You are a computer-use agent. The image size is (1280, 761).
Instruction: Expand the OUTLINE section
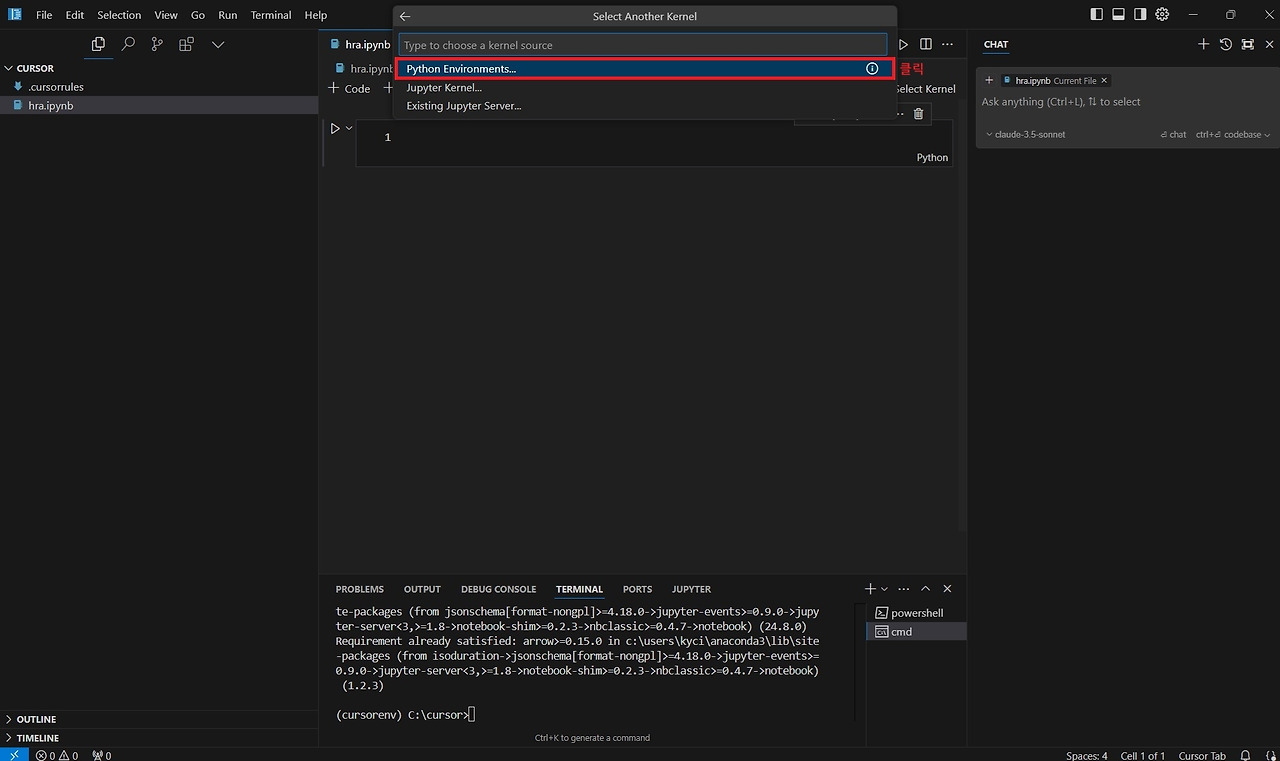click(36, 719)
